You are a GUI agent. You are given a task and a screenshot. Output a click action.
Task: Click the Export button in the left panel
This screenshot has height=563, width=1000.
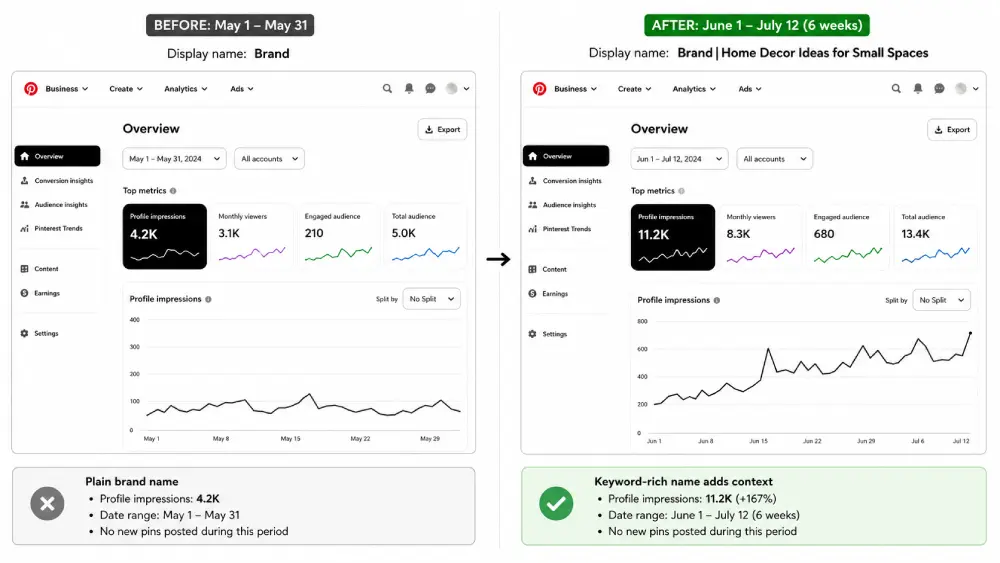point(443,129)
